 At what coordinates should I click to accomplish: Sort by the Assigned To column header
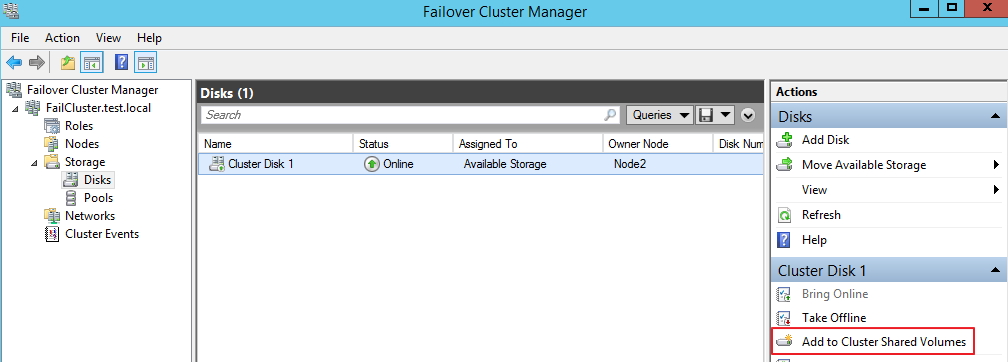pos(528,144)
